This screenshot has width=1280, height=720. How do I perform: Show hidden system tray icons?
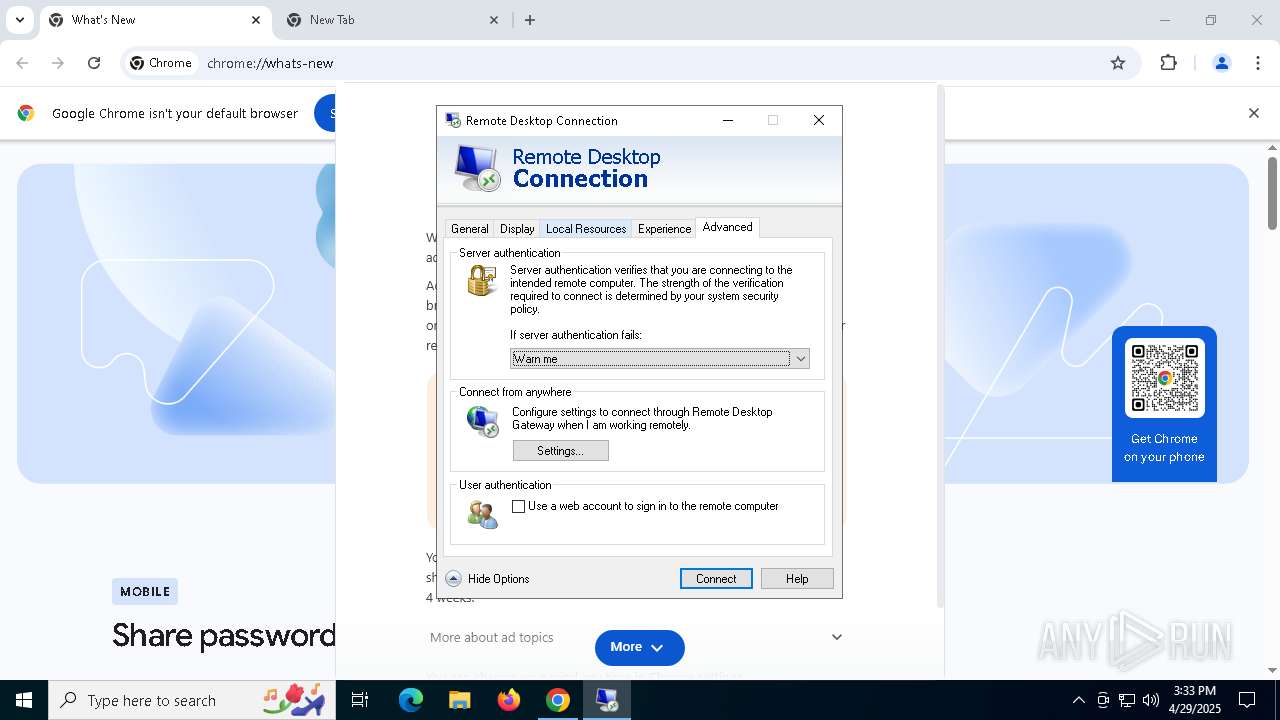pos(1078,700)
